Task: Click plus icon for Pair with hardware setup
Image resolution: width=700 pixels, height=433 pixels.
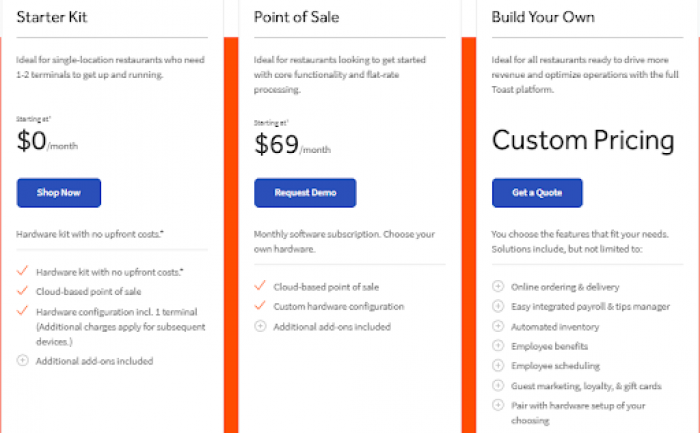Action: [x=498, y=405]
